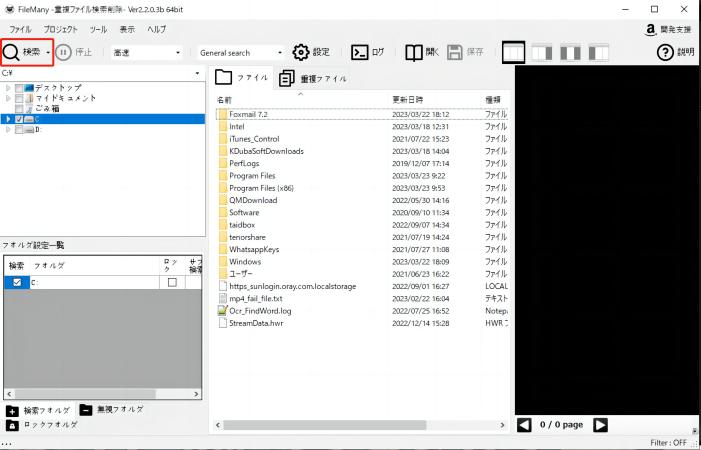Expand the C: drive tree node
Image resolution: width=701 pixels, height=450 pixels.
pyautogui.click(x=8, y=119)
